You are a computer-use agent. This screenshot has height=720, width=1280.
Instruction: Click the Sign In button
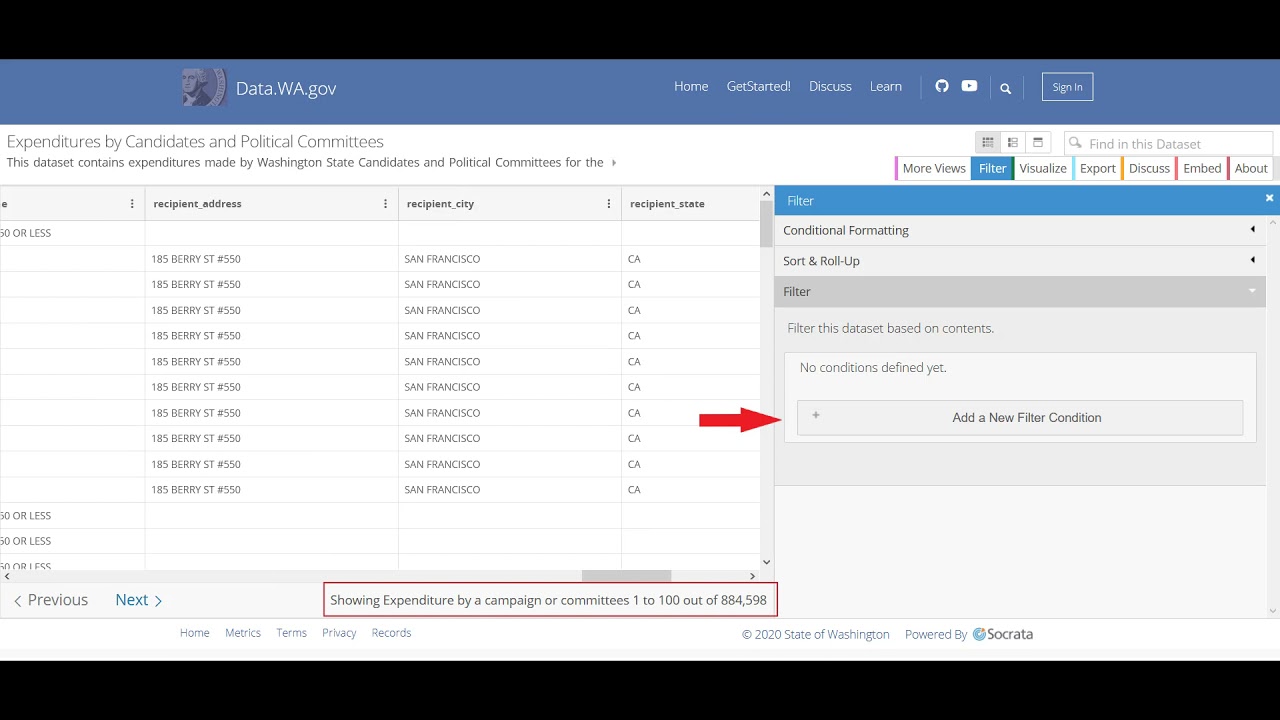pos(1067,87)
